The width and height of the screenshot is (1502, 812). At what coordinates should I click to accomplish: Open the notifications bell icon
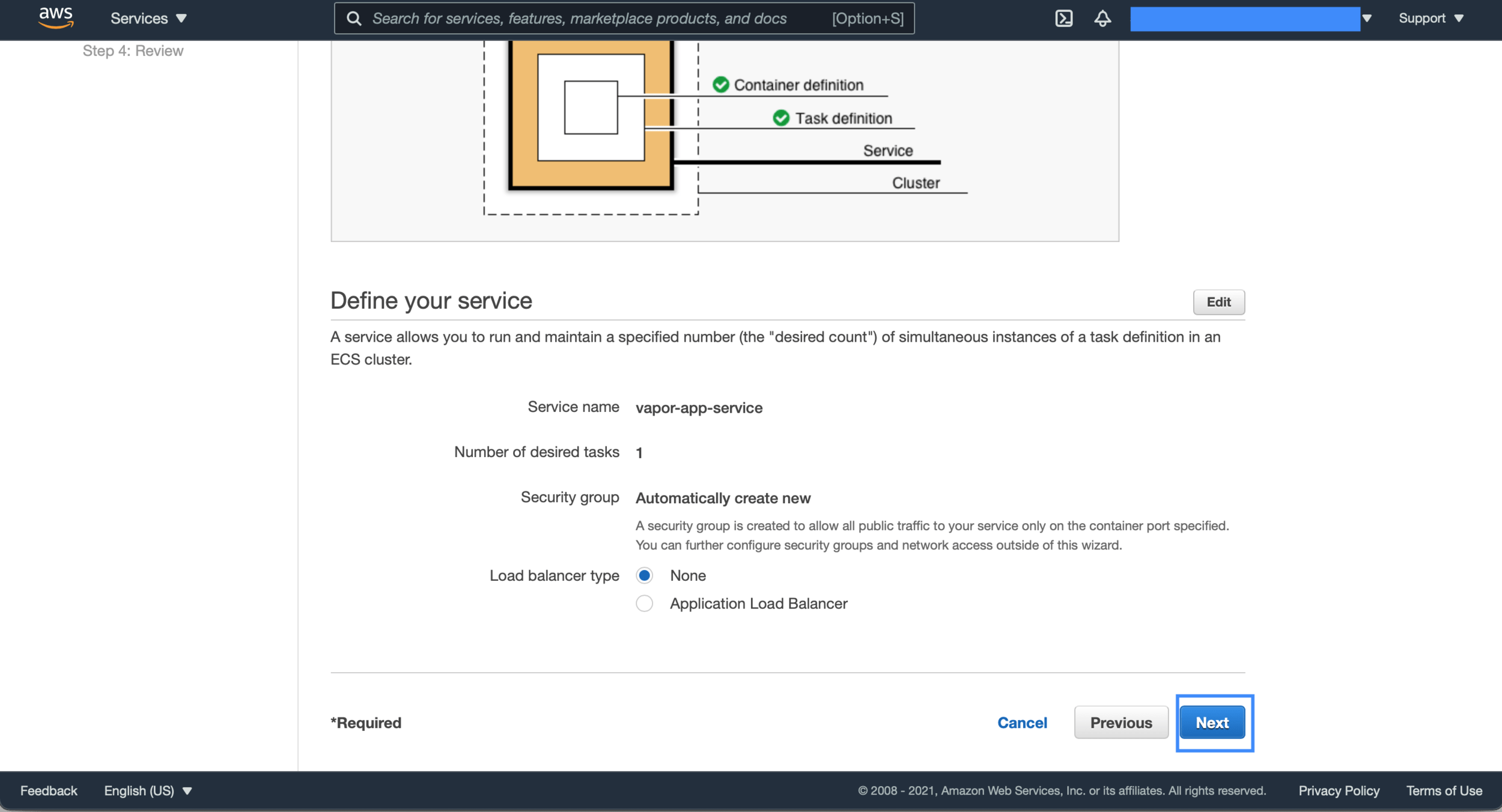coord(1102,18)
